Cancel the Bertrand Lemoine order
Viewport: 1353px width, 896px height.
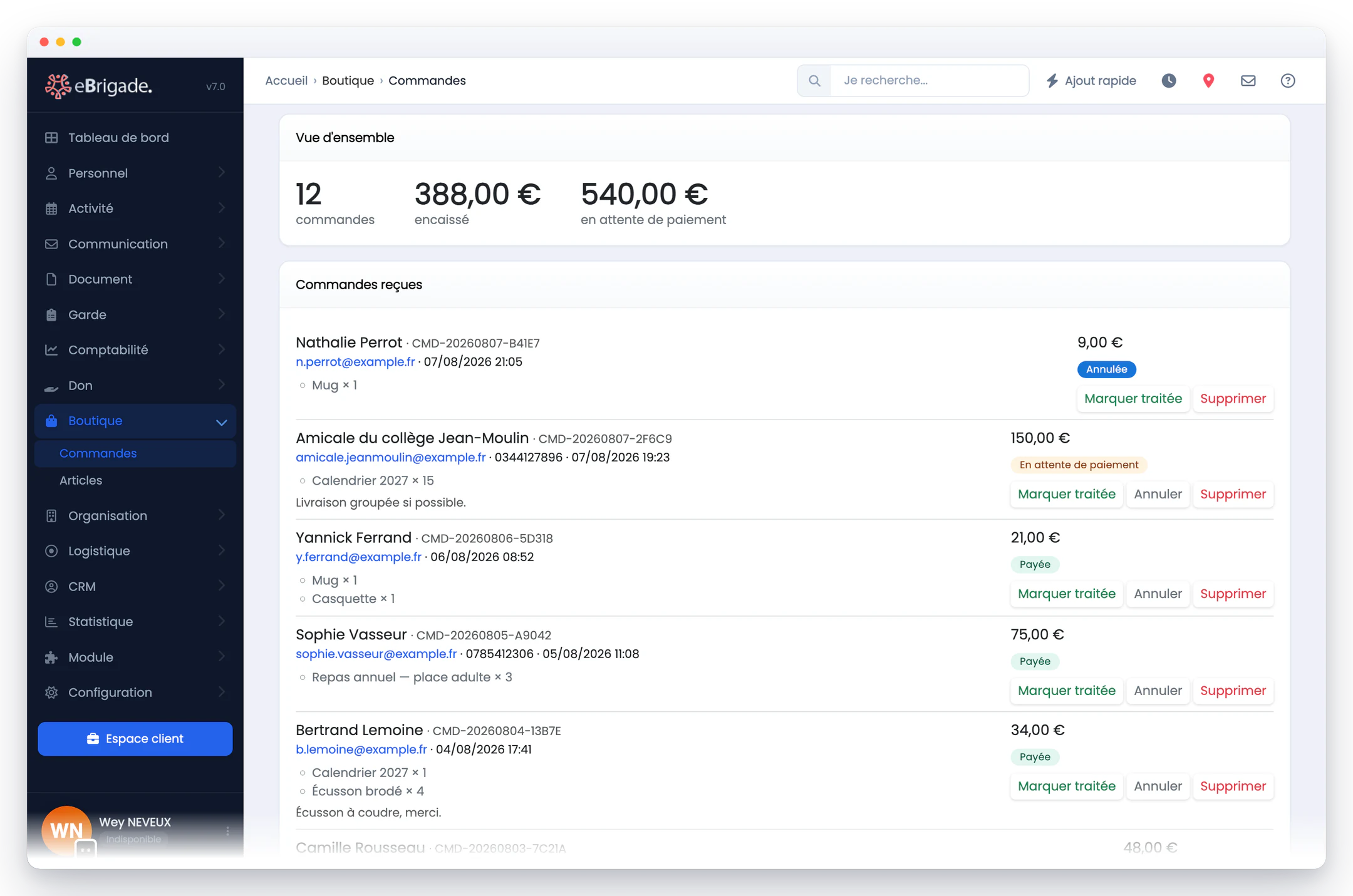[1158, 786]
